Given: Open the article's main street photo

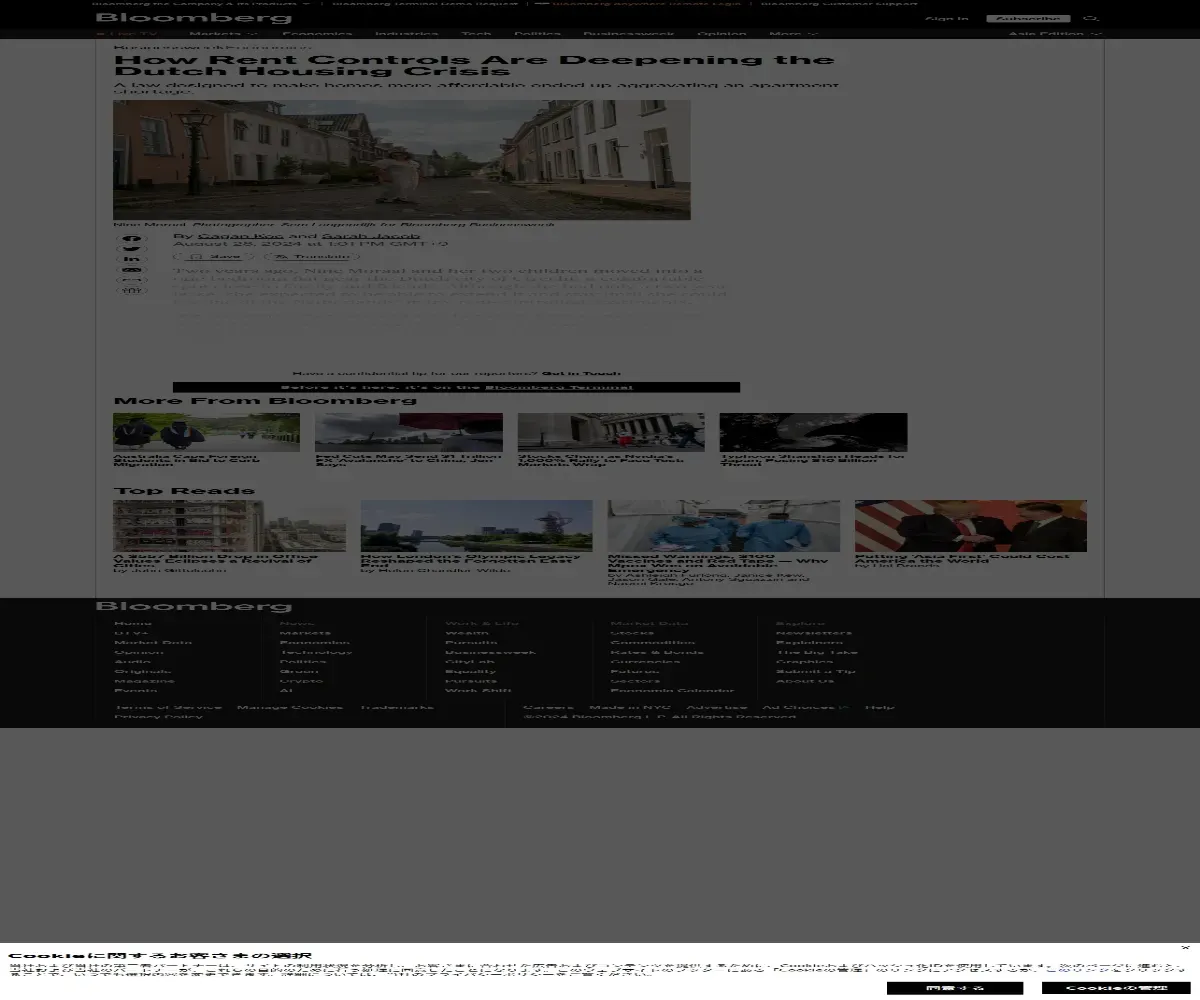Looking at the screenshot, I should click(402, 160).
